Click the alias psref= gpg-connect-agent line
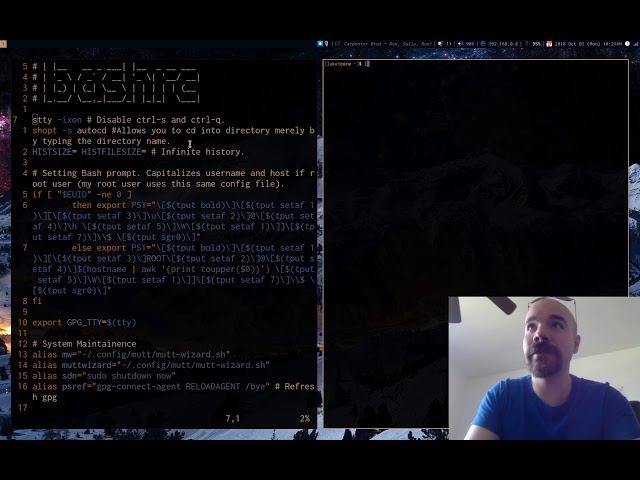 (173, 391)
